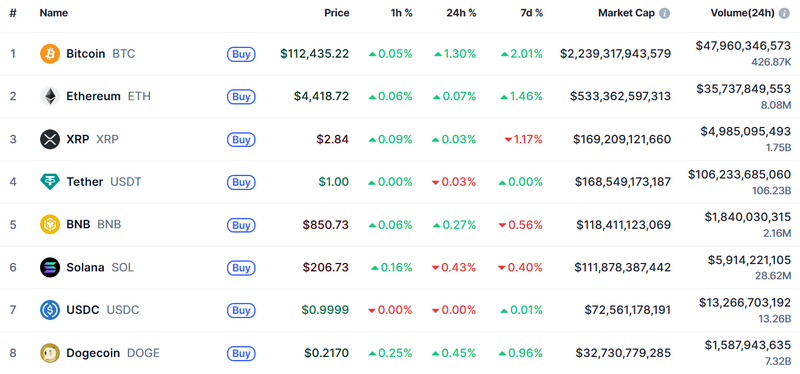Sort the table by 24h % column

(x=461, y=13)
